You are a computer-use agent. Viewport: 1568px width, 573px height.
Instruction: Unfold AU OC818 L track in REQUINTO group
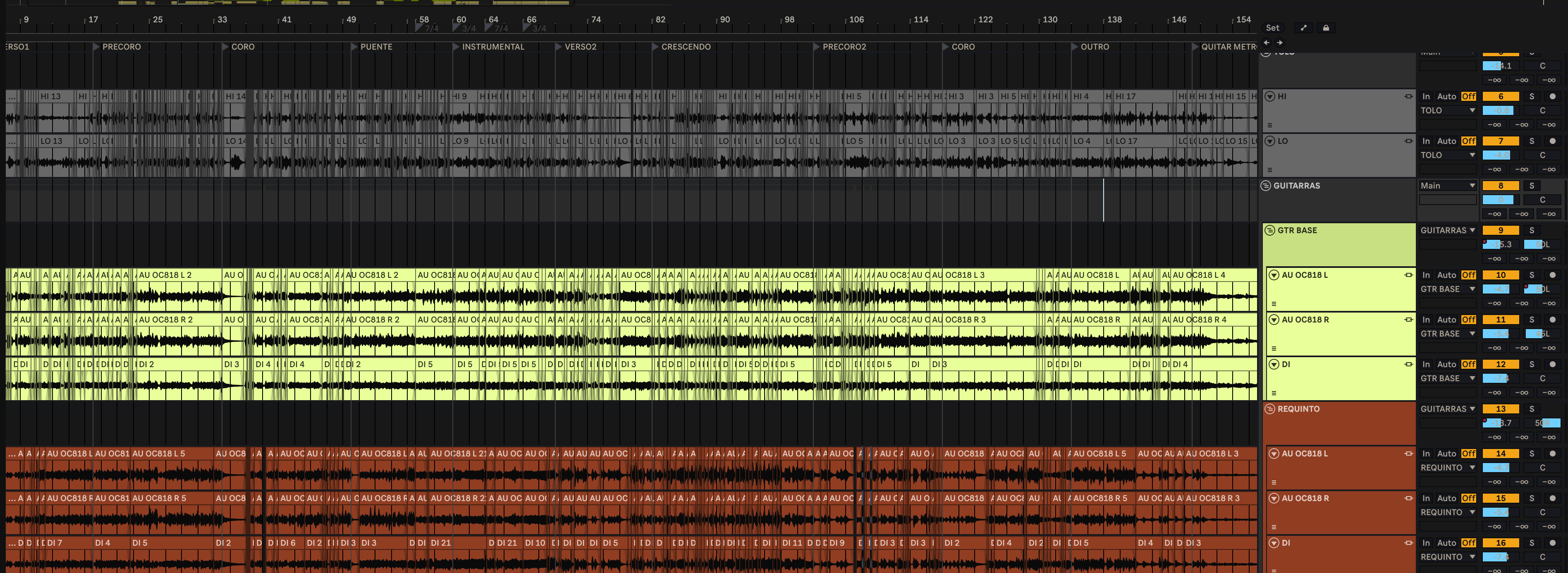pyautogui.click(x=1274, y=454)
